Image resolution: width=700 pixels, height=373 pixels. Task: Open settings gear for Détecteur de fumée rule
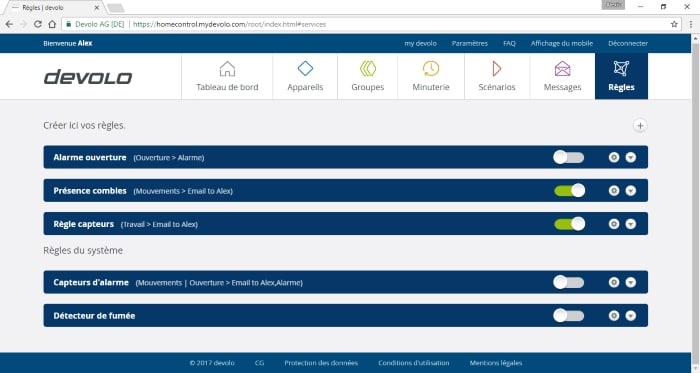coord(614,315)
